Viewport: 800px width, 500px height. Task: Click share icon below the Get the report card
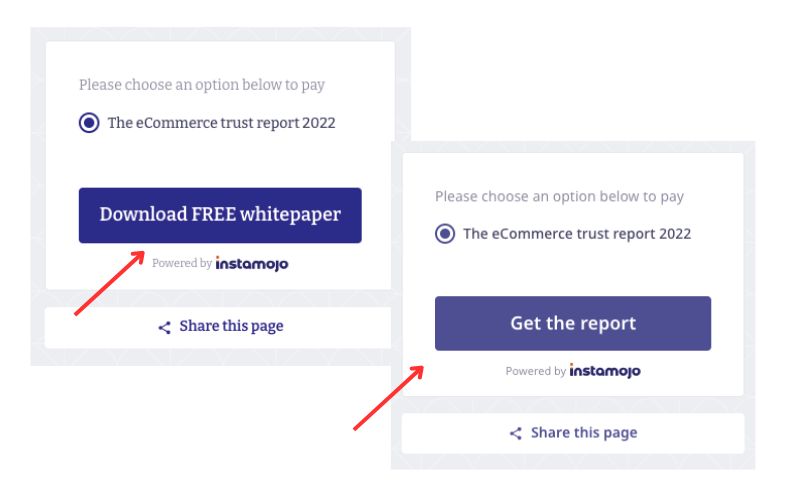tap(516, 433)
